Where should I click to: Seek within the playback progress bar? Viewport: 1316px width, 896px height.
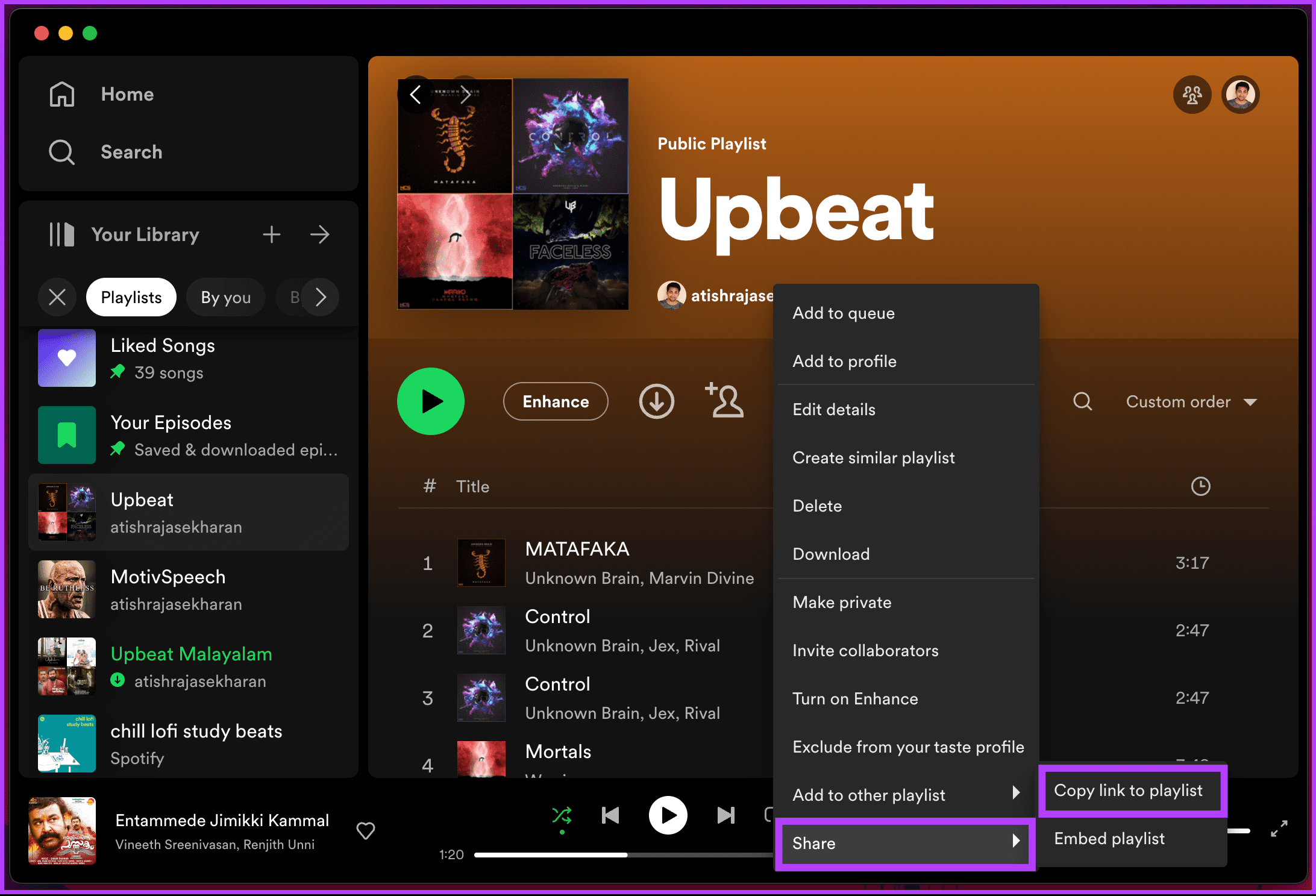point(624,855)
